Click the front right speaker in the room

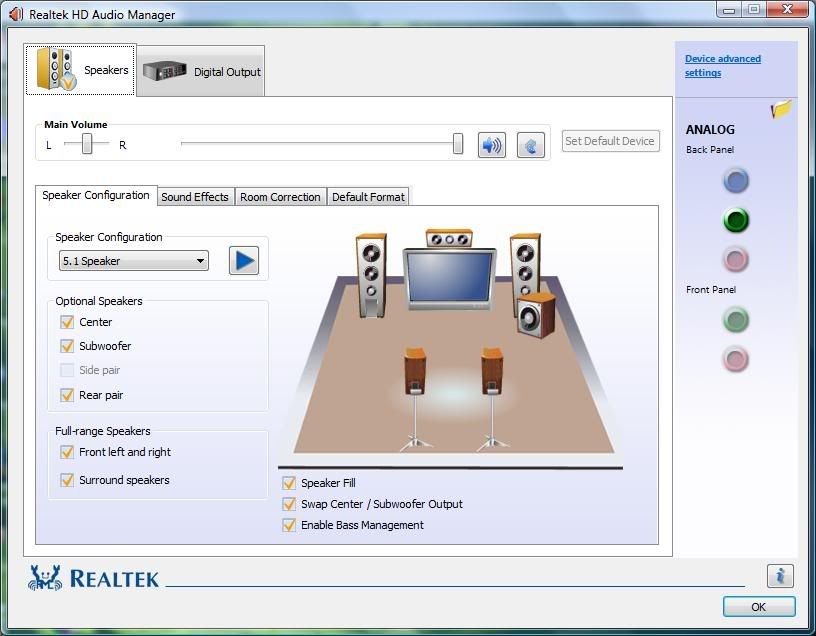point(525,265)
